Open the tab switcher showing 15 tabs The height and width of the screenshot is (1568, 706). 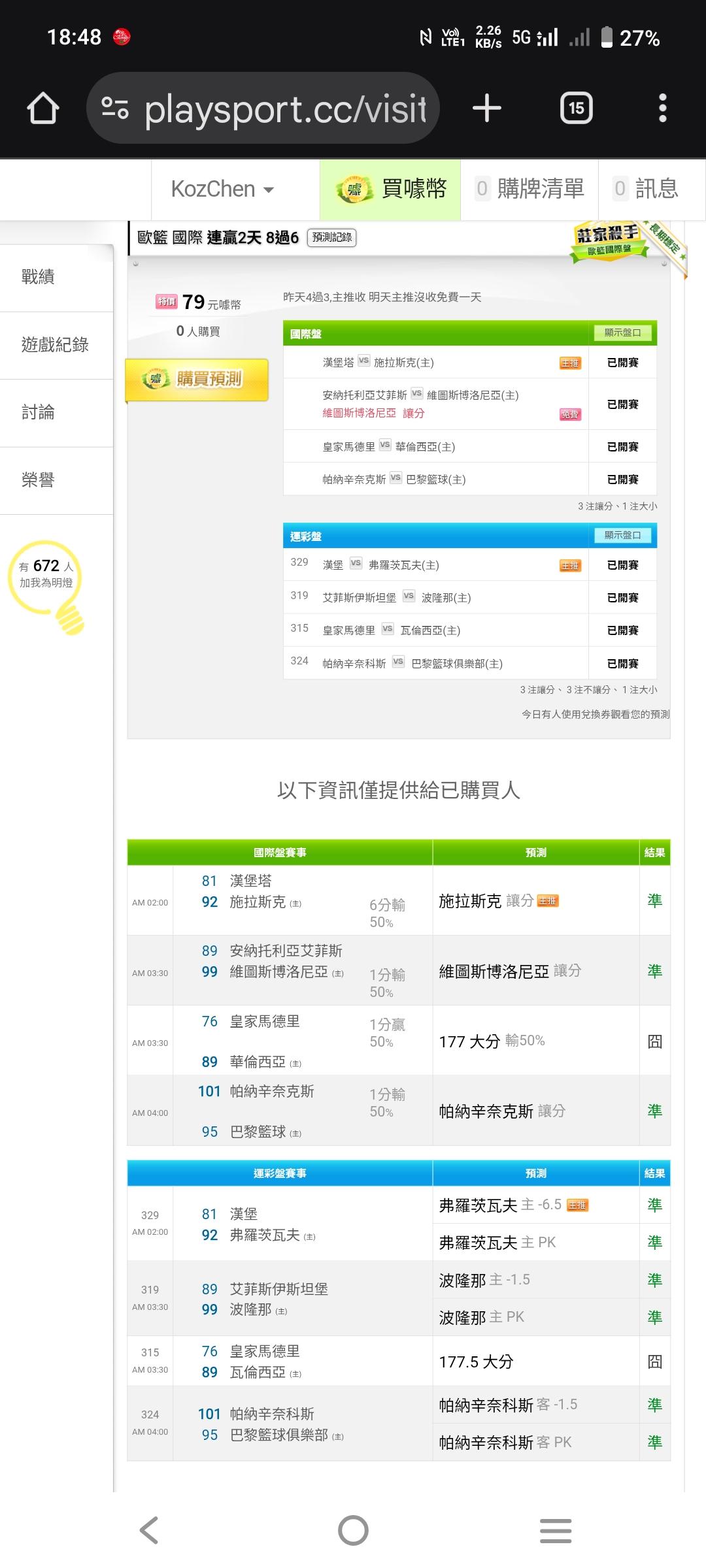click(576, 108)
